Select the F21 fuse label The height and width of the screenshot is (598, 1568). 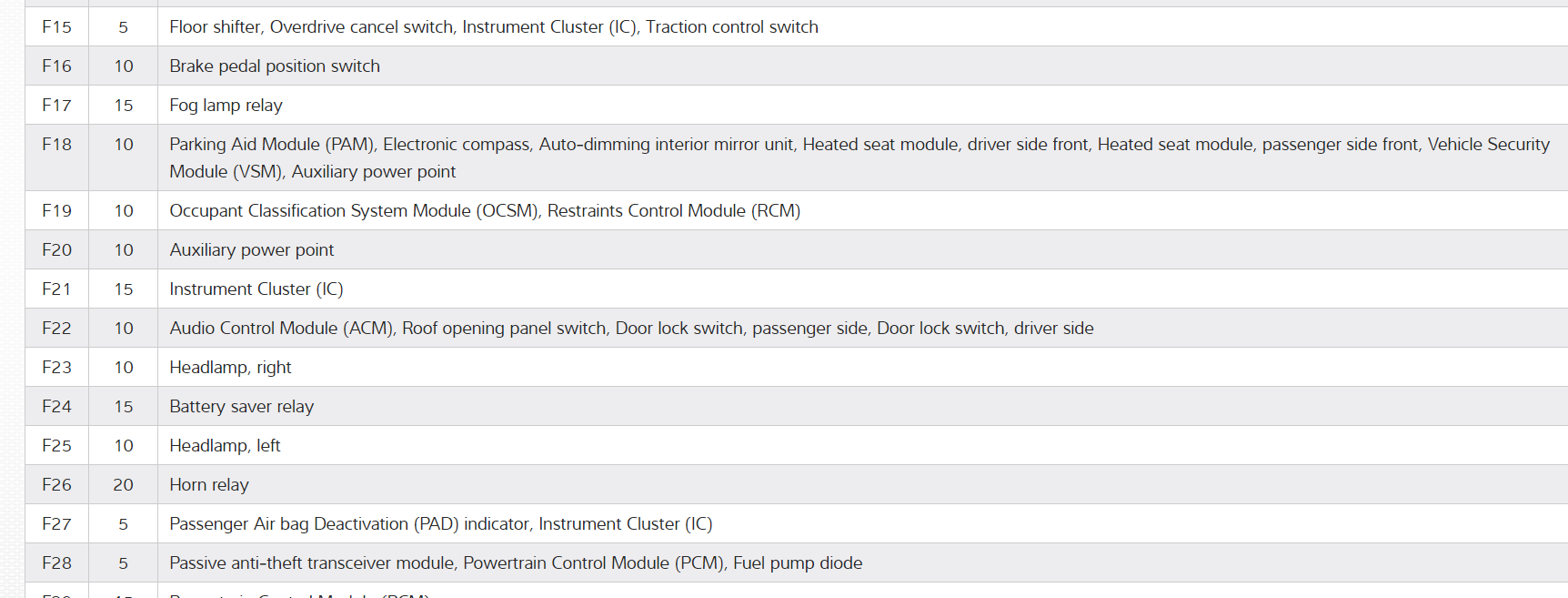pos(56,289)
